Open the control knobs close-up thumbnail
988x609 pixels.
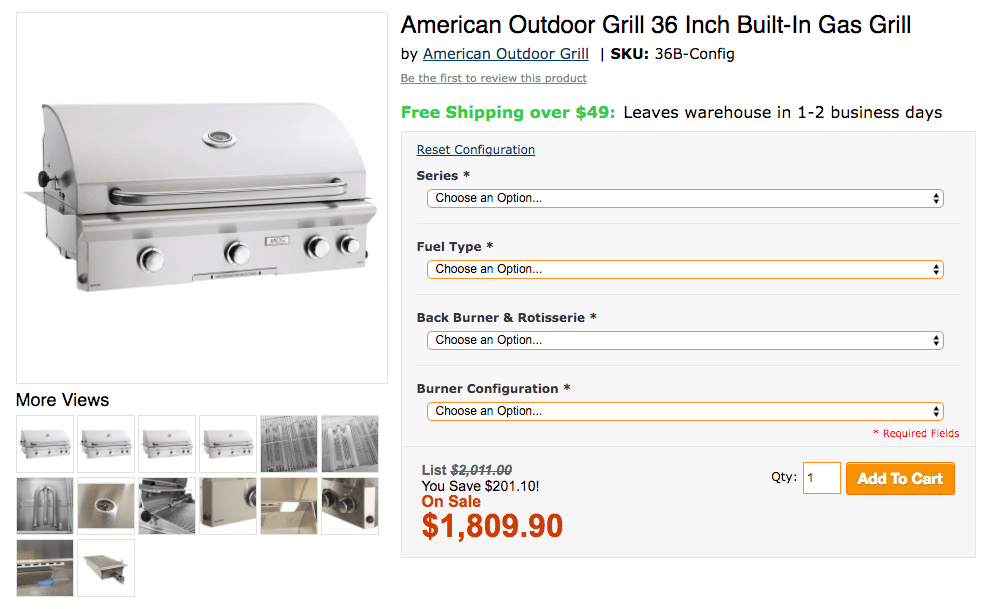(349, 505)
